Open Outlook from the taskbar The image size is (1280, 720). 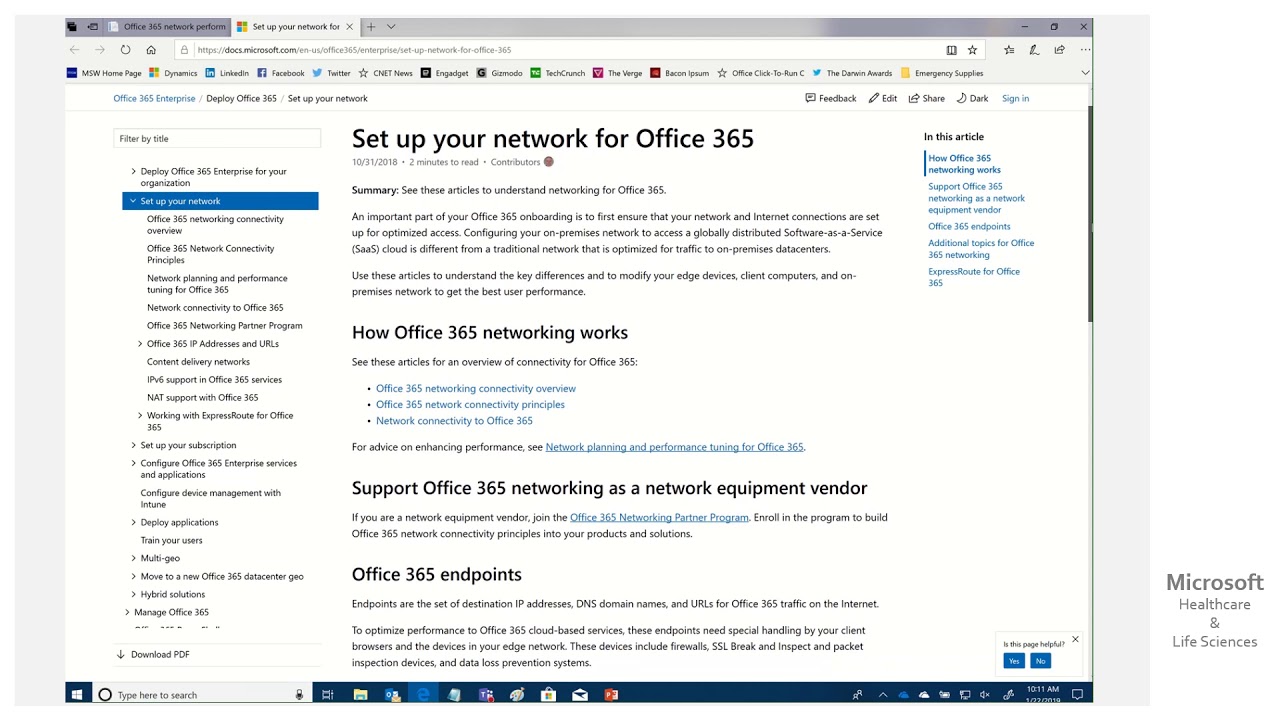pos(392,694)
